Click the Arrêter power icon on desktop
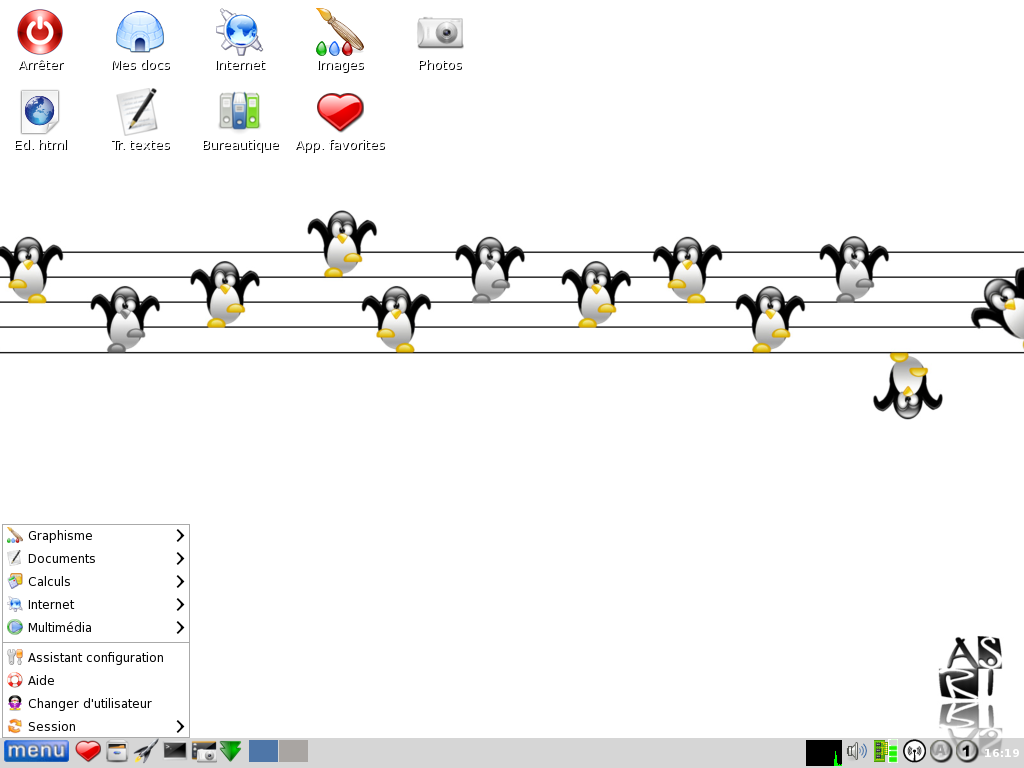The width and height of the screenshot is (1024, 768). [x=40, y=32]
